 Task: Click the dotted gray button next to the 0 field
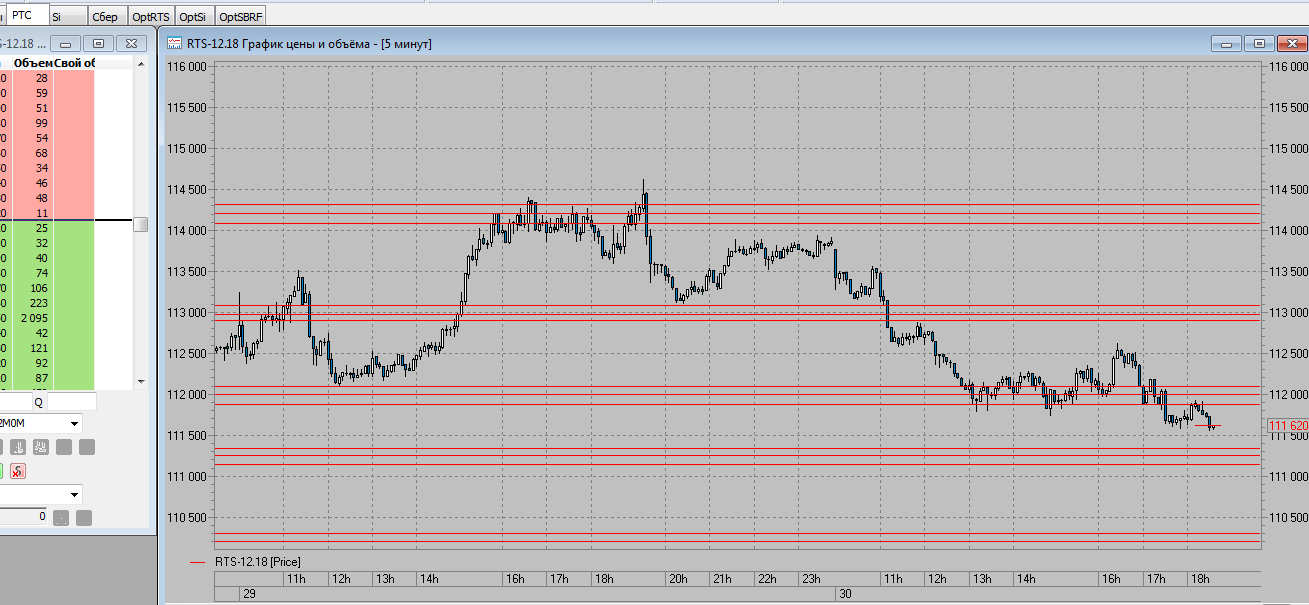coord(61,518)
